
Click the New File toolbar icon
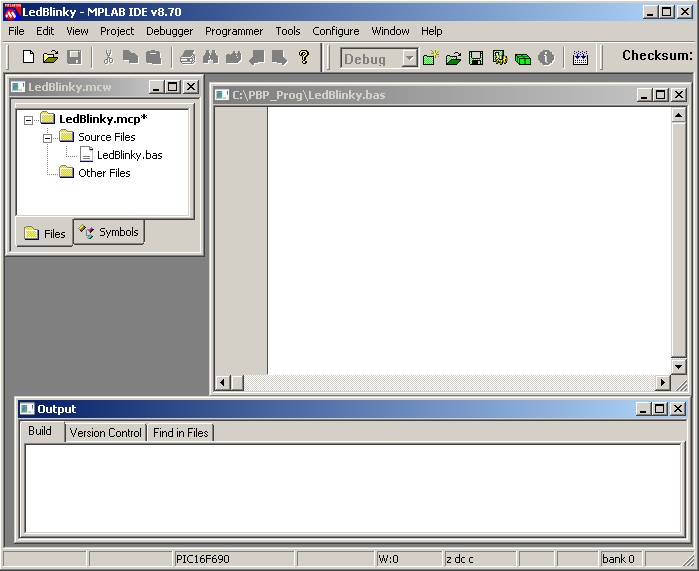[28, 58]
